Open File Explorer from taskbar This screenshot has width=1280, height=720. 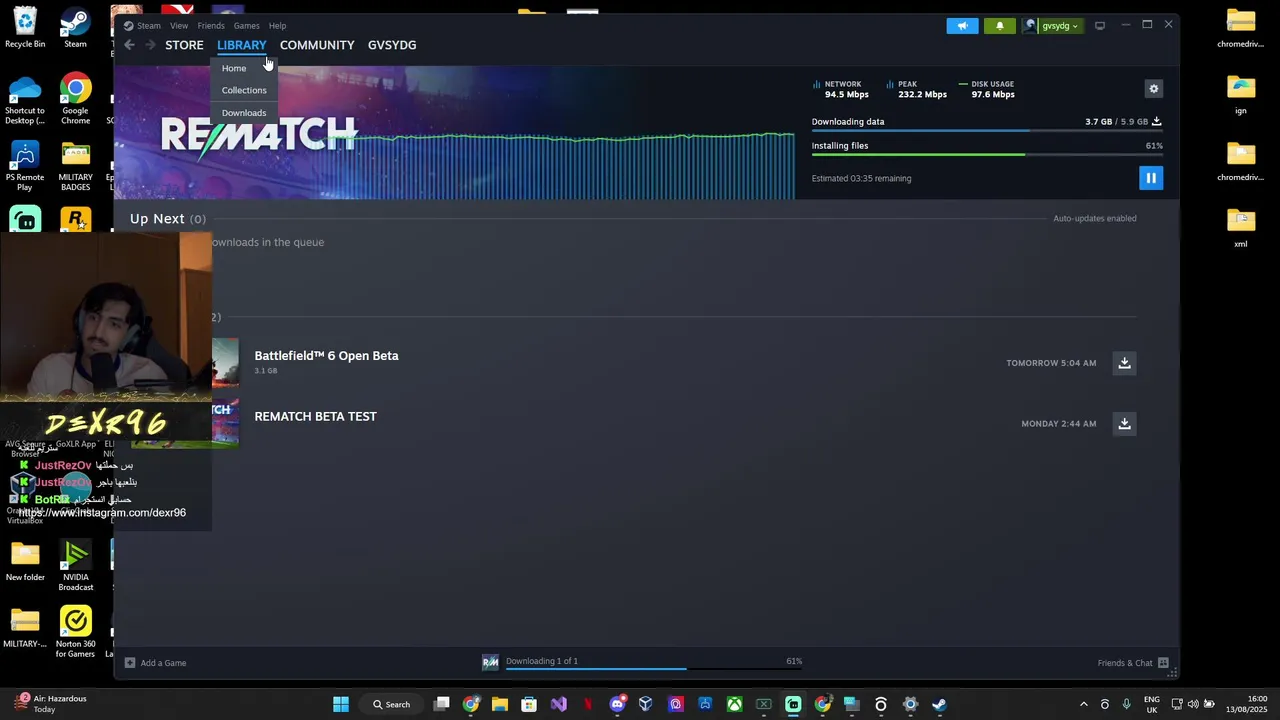coord(500,704)
